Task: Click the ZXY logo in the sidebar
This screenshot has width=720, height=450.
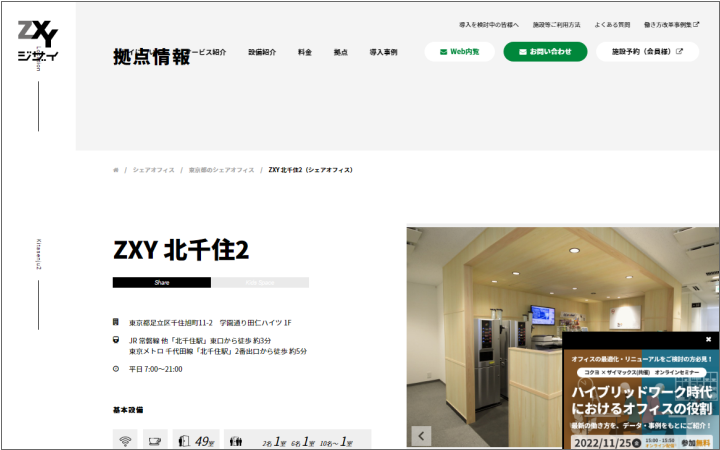Action: click(38, 41)
